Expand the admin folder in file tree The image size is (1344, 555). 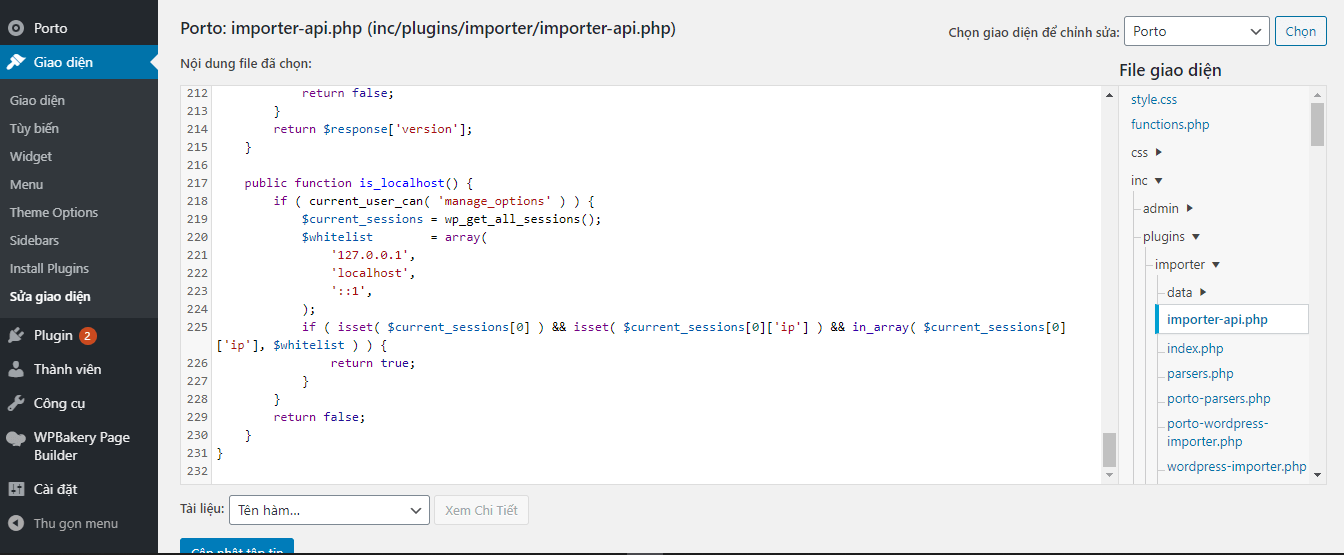(x=1189, y=209)
